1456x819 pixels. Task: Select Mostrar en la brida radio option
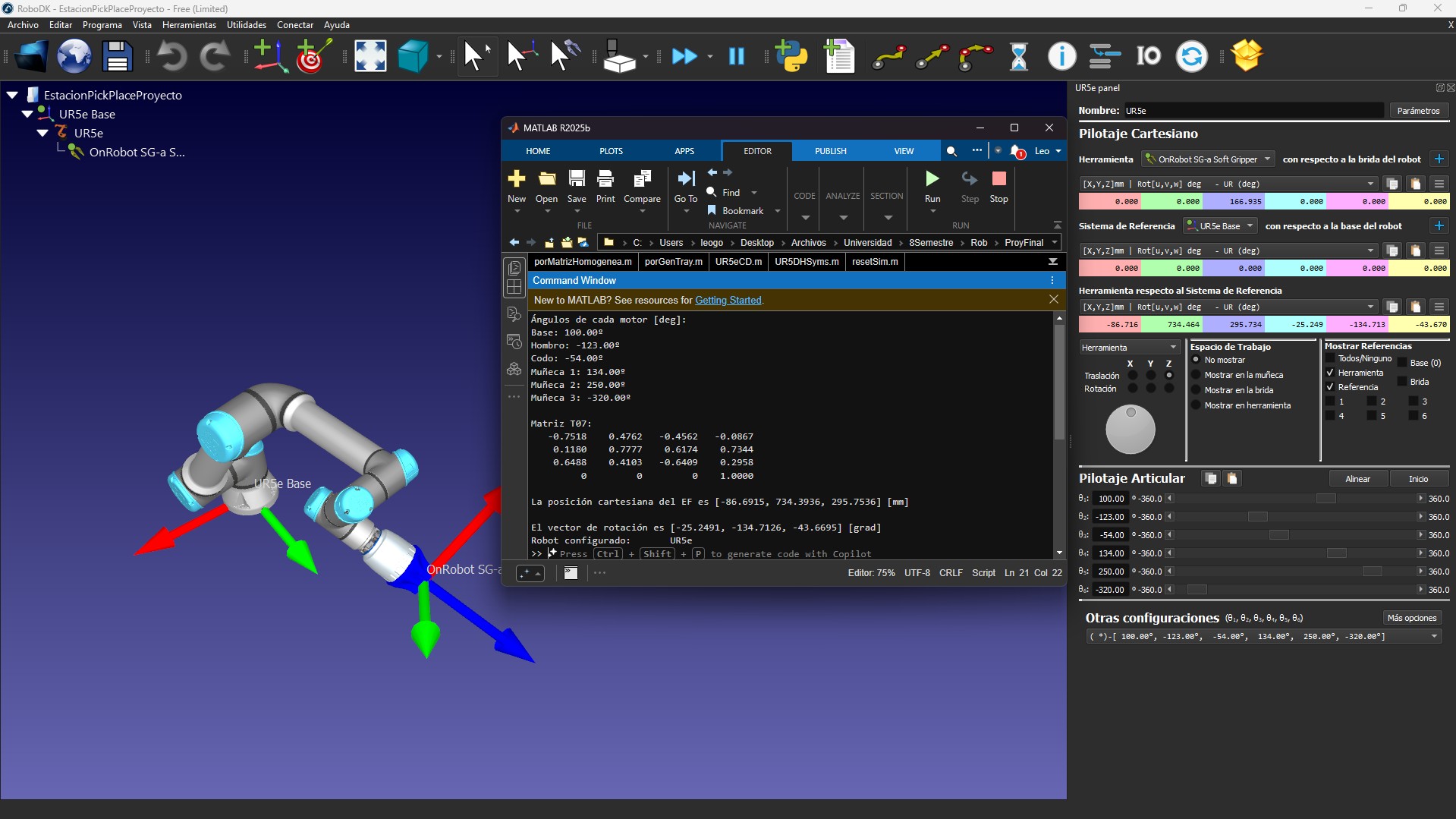tap(1196, 390)
